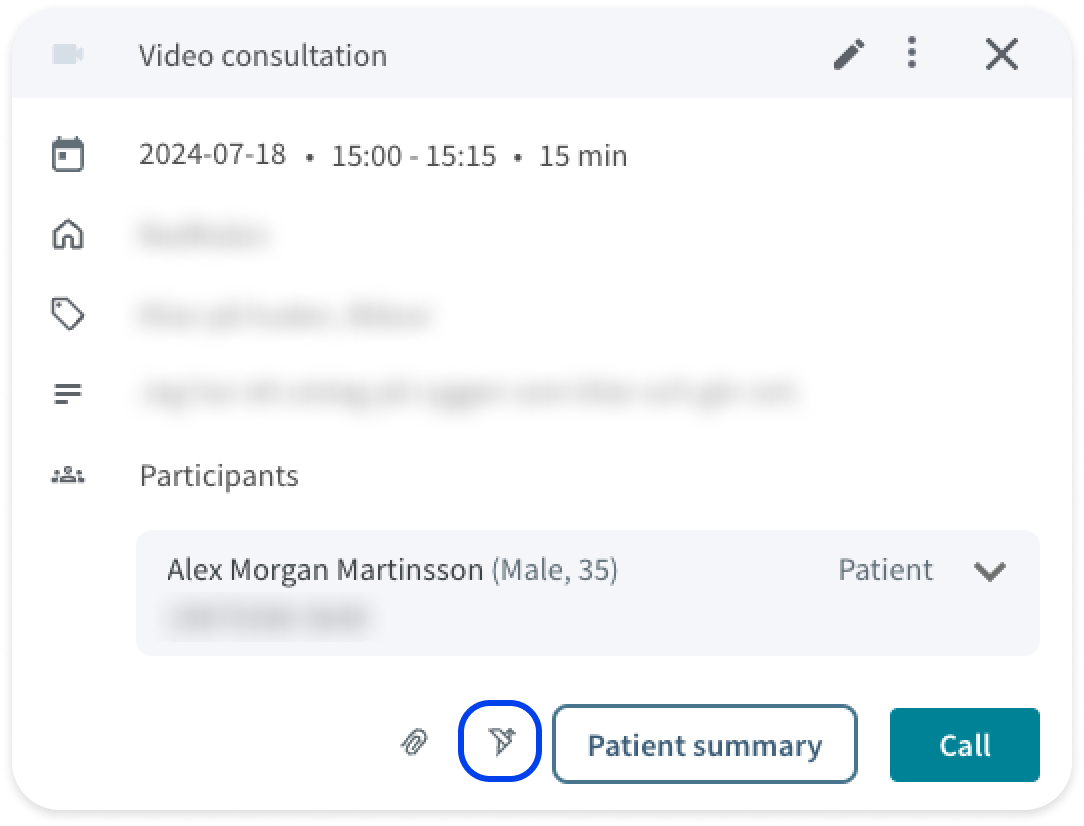Image resolution: width=1084 pixels, height=826 pixels.
Task: Click the calendar date icon
Action: click(68, 153)
